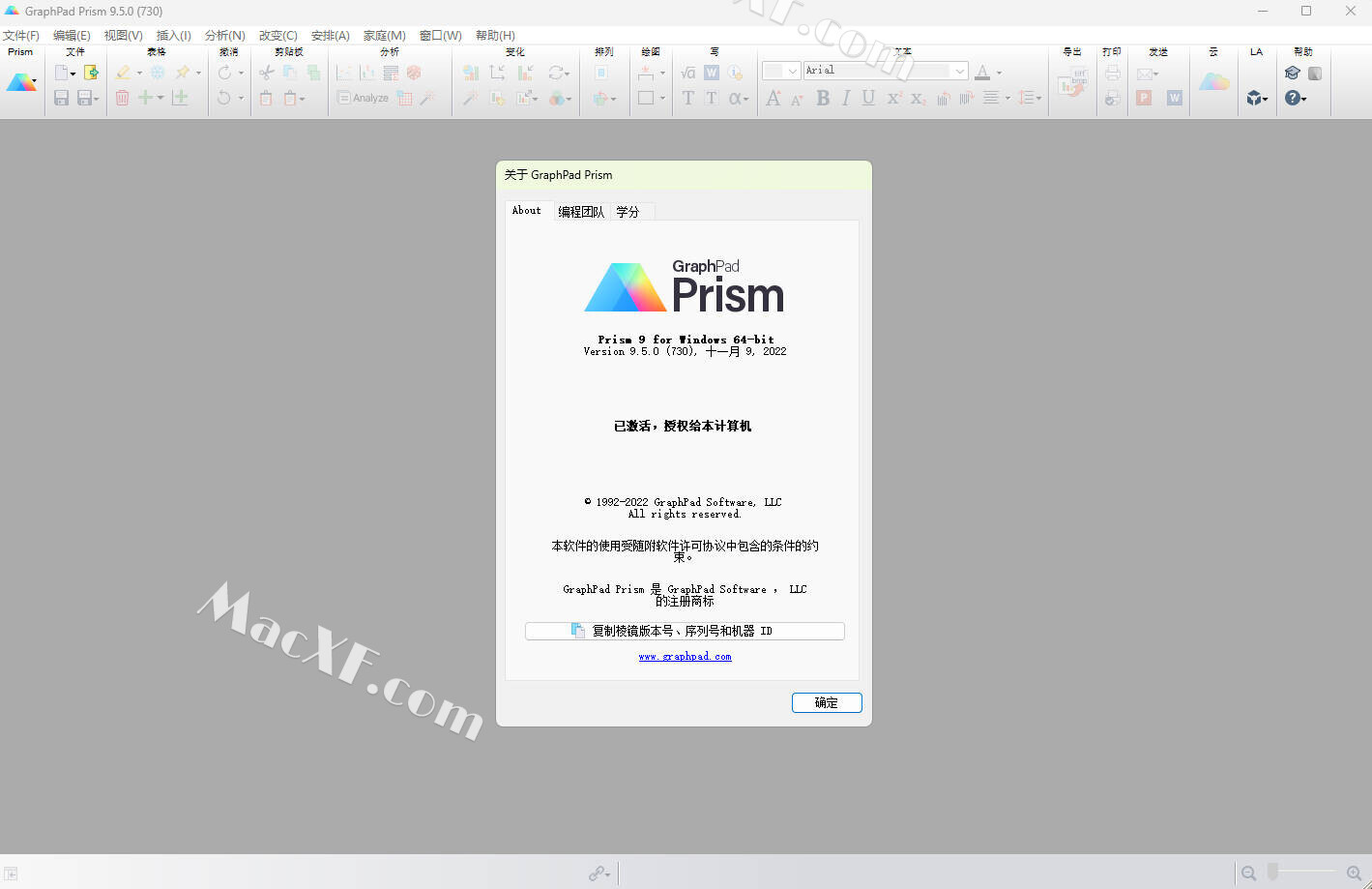Viewport: 1372px width, 889px height.
Task: Click the Print icon under 打印
Action: tap(1113, 73)
